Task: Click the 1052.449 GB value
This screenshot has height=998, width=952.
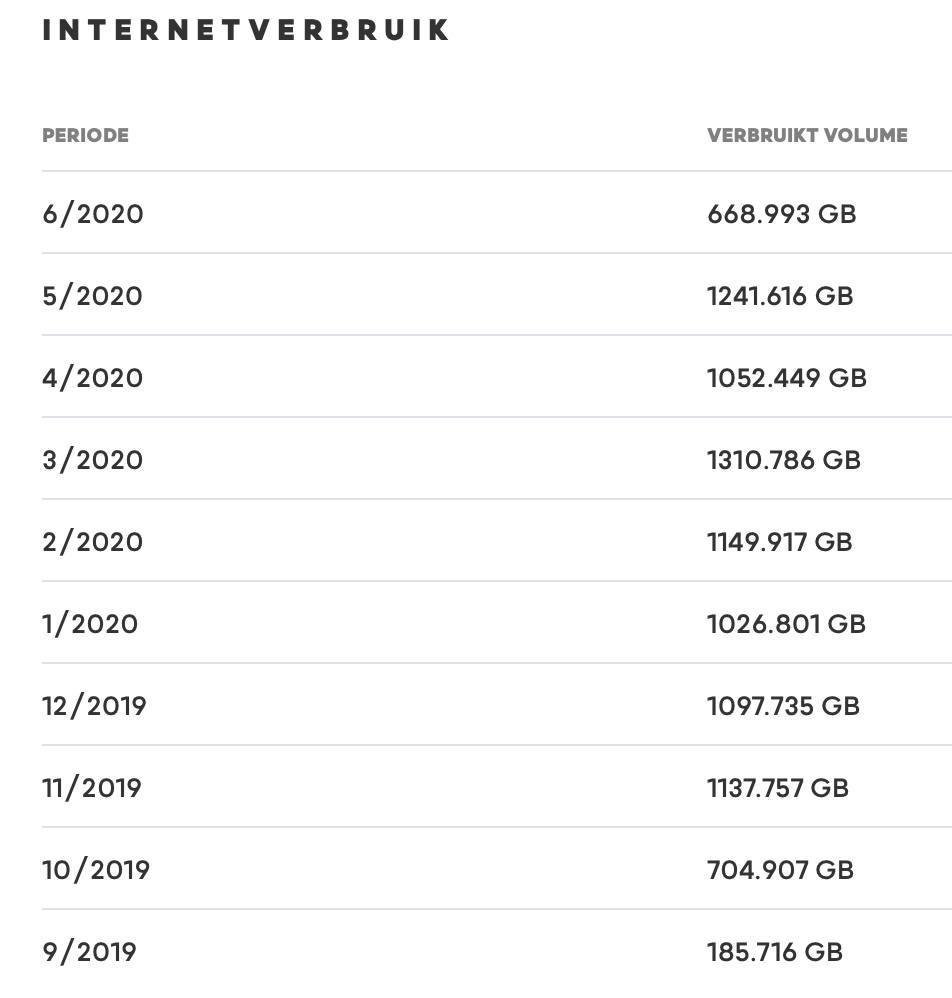Action: [786, 378]
